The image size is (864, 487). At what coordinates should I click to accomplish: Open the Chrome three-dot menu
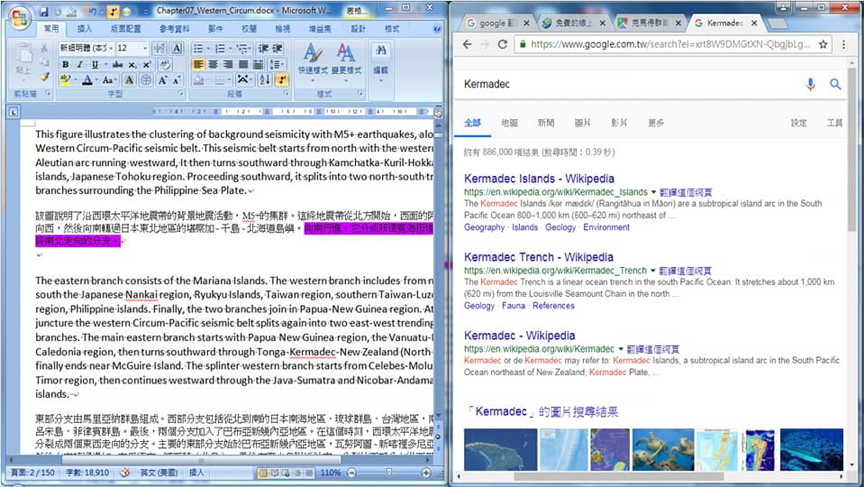point(843,45)
